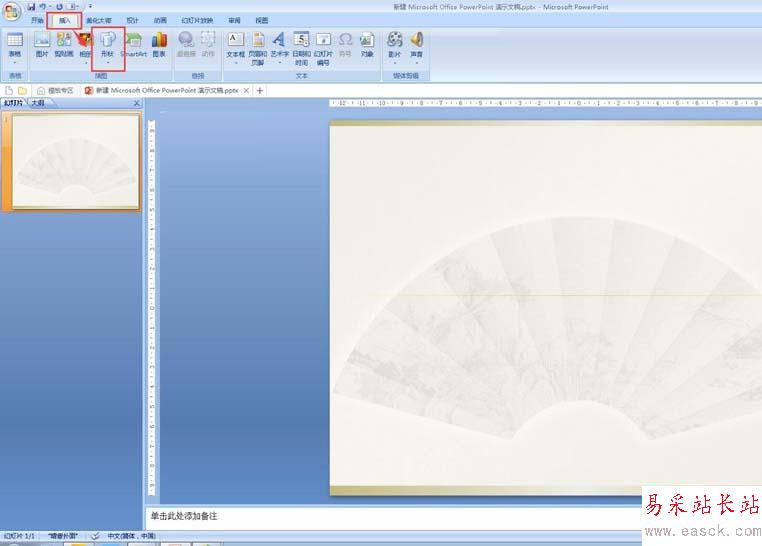Insert a picture with 图片 icon

(42, 45)
